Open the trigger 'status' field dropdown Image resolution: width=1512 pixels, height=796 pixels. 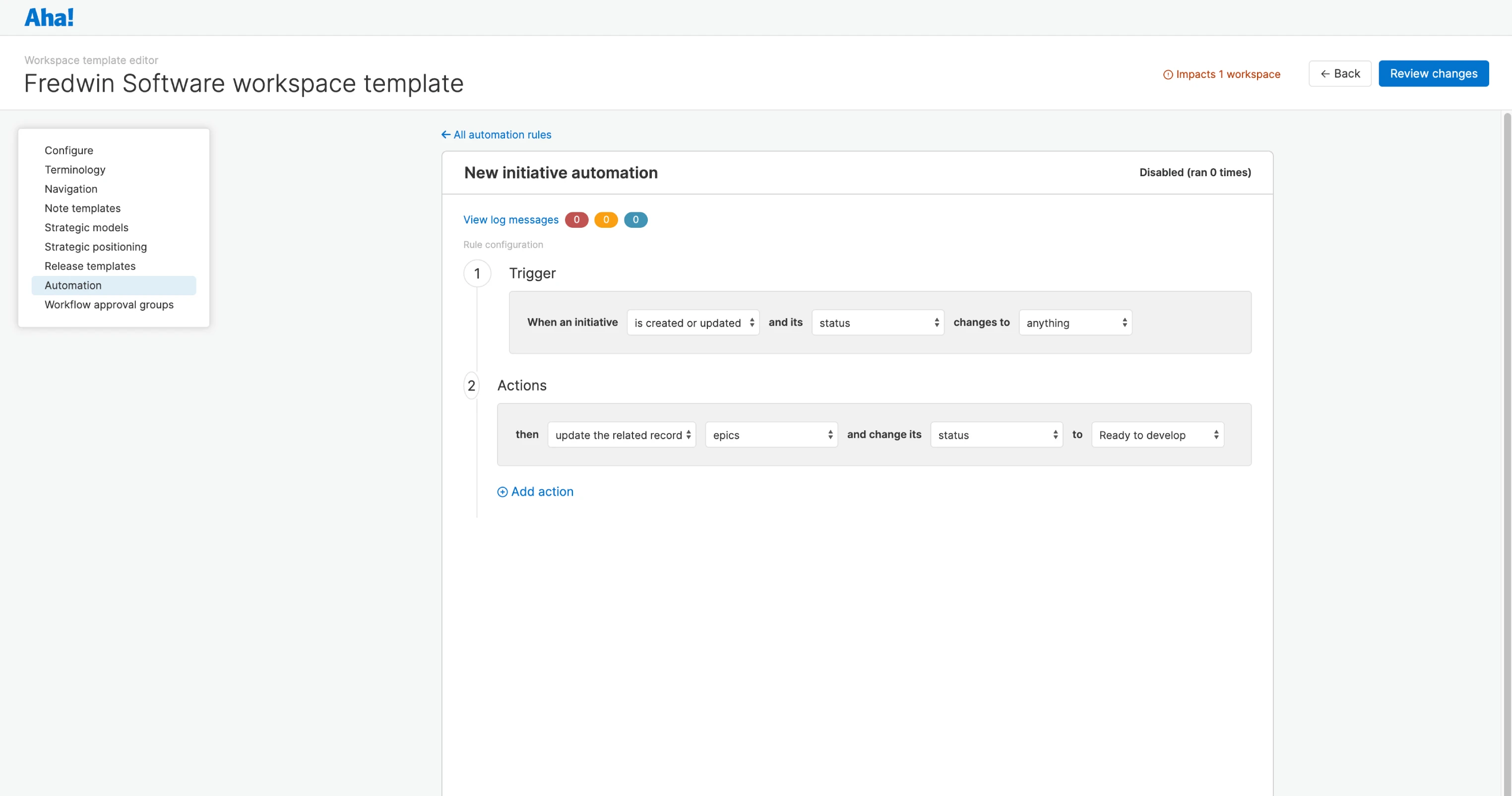pos(878,322)
